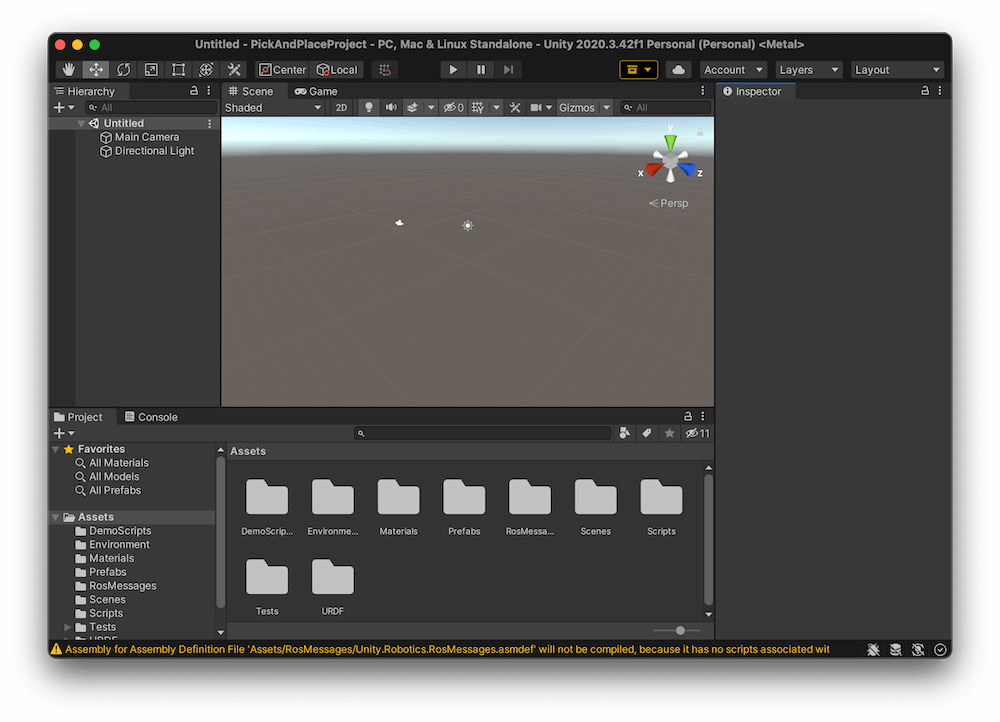Select All Materials favorite
The height and width of the screenshot is (722, 1000).
point(112,463)
